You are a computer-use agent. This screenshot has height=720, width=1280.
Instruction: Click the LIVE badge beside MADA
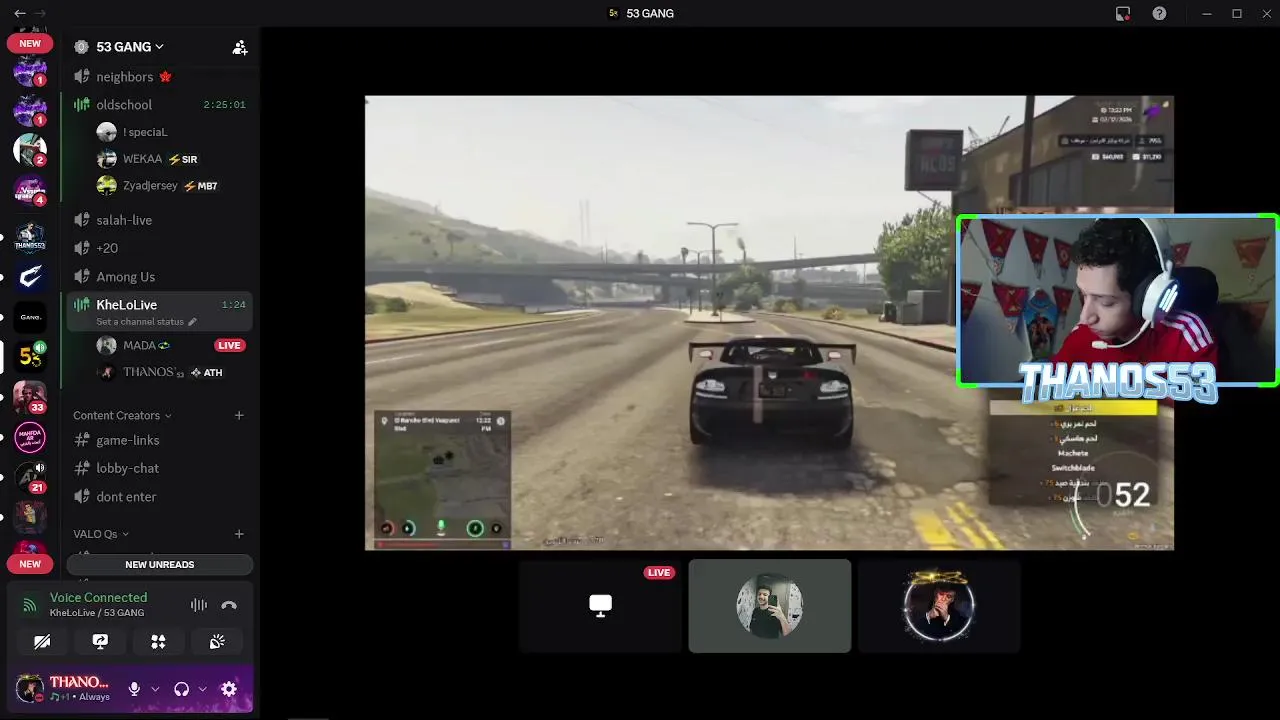[x=229, y=345]
